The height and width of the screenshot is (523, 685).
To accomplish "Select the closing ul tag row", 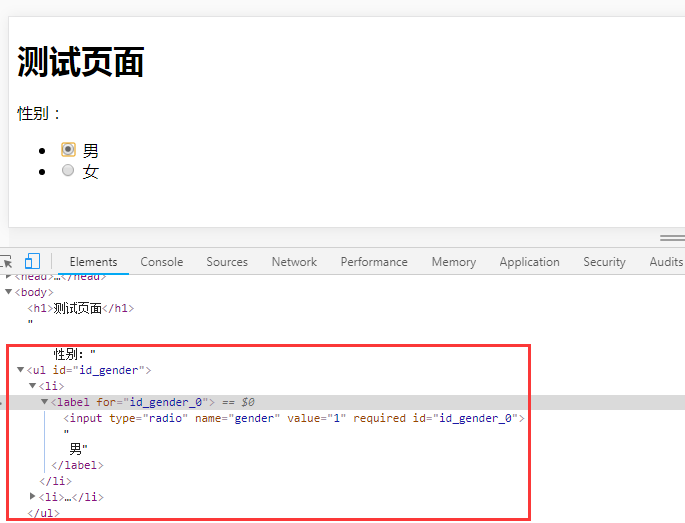I will 43,513.
